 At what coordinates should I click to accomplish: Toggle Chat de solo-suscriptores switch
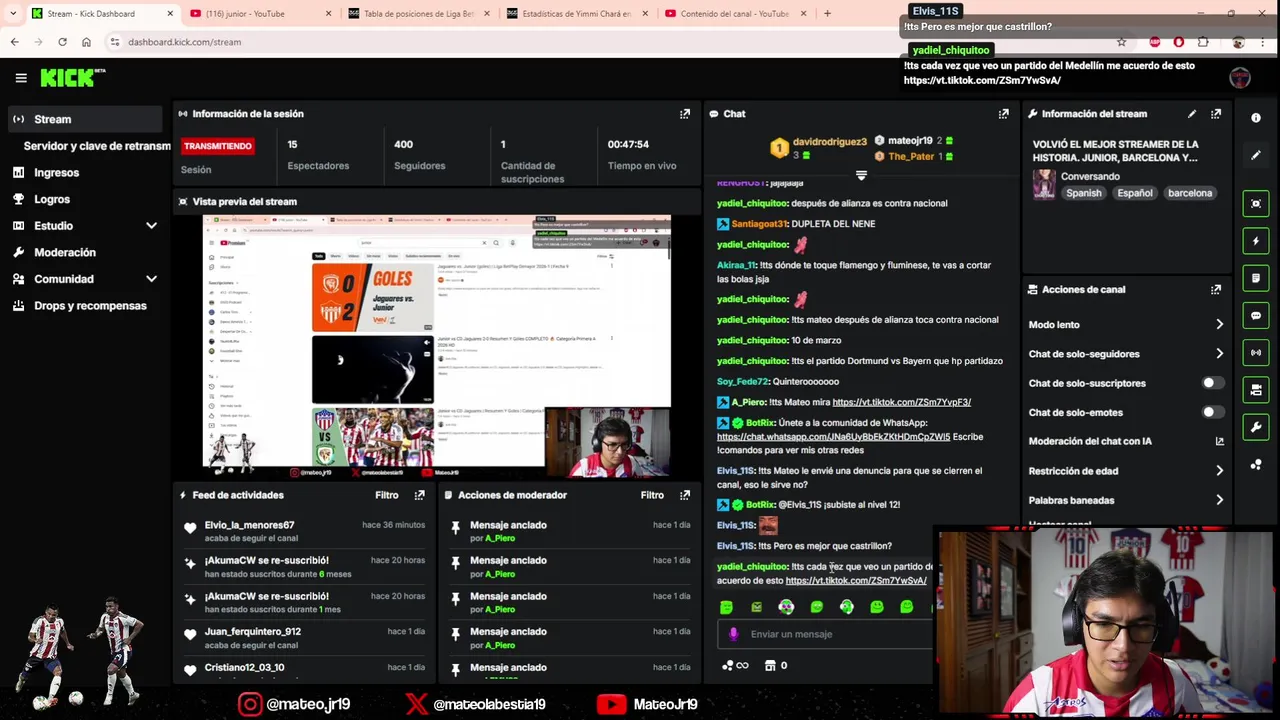pos(1212,383)
